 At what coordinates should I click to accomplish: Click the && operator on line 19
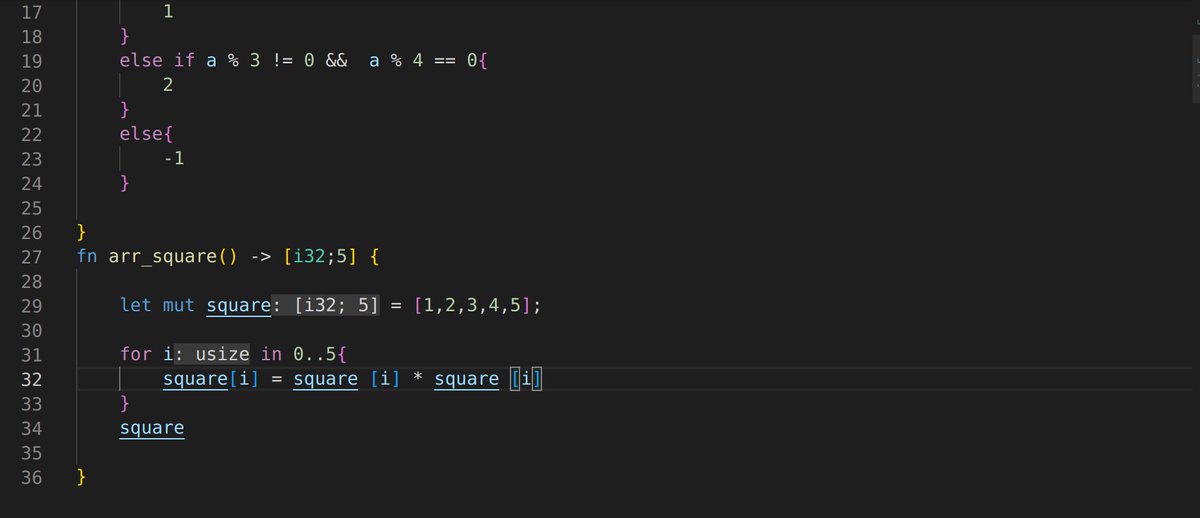[x=336, y=61]
